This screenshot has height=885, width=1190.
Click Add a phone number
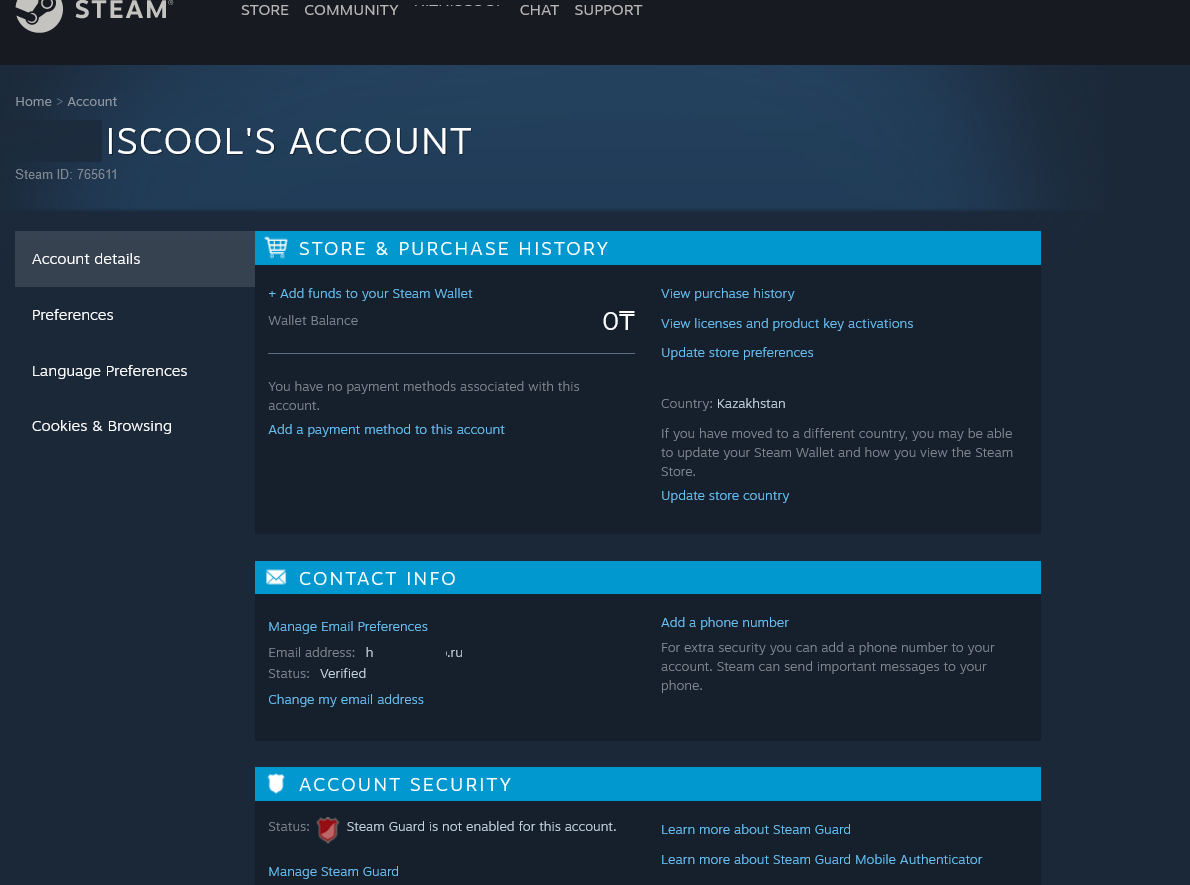725,622
